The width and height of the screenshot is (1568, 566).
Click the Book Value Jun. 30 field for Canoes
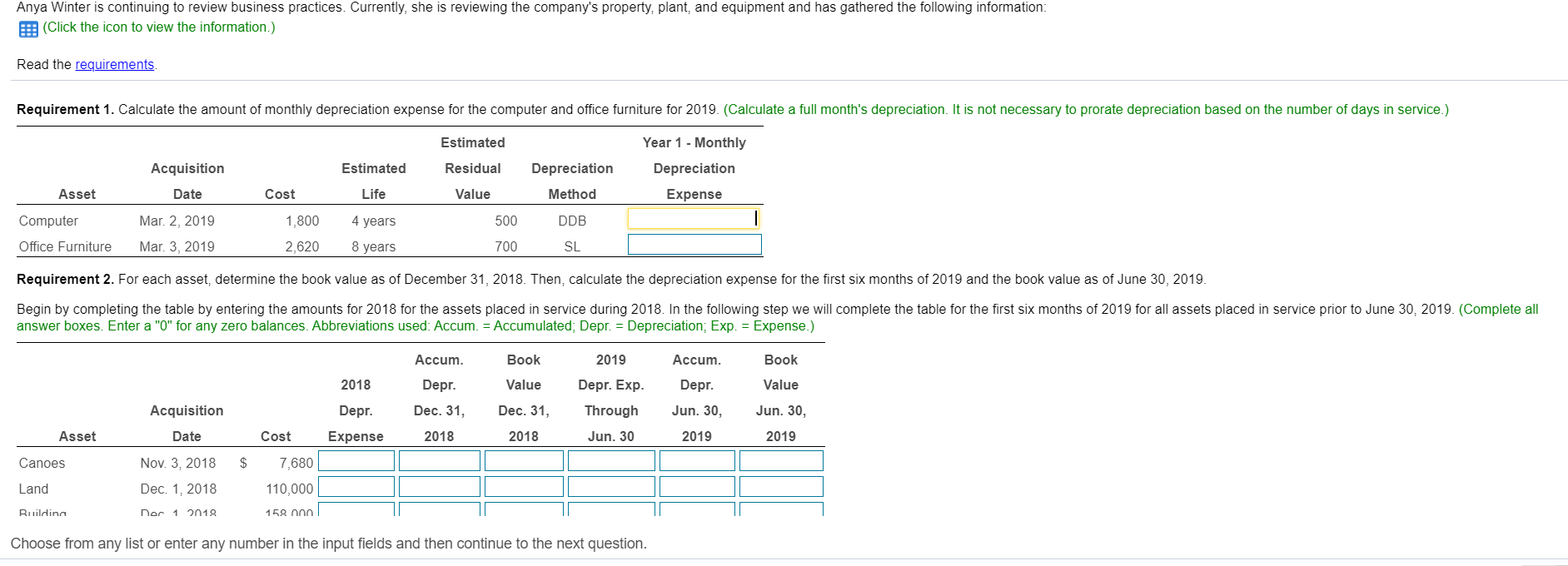pos(780,460)
